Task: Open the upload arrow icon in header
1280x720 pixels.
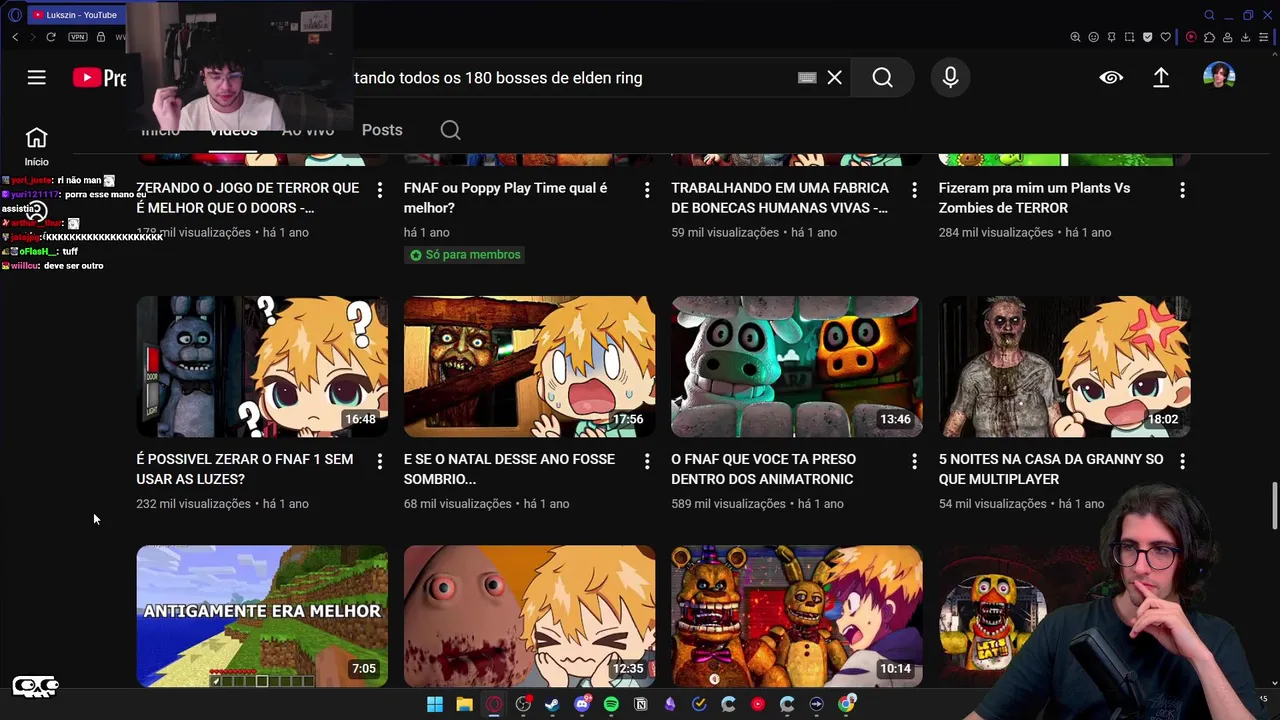Action: (x=1161, y=77)
